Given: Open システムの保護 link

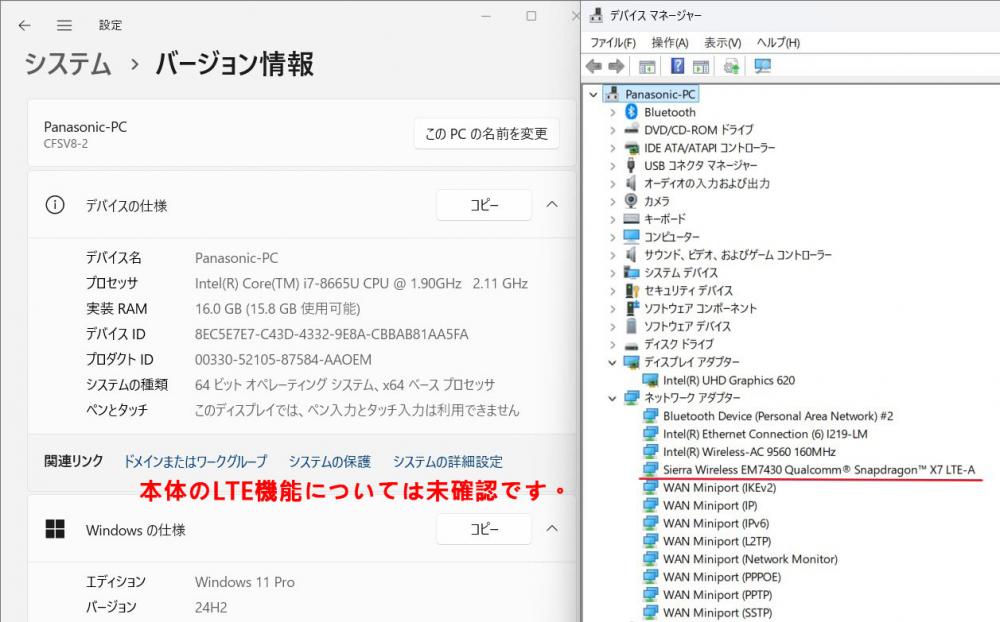Looking at the screenshot, I should (330, 461).
